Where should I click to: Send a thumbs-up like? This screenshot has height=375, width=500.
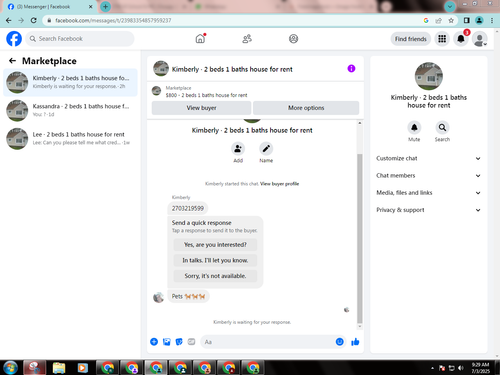click(355, 342)
